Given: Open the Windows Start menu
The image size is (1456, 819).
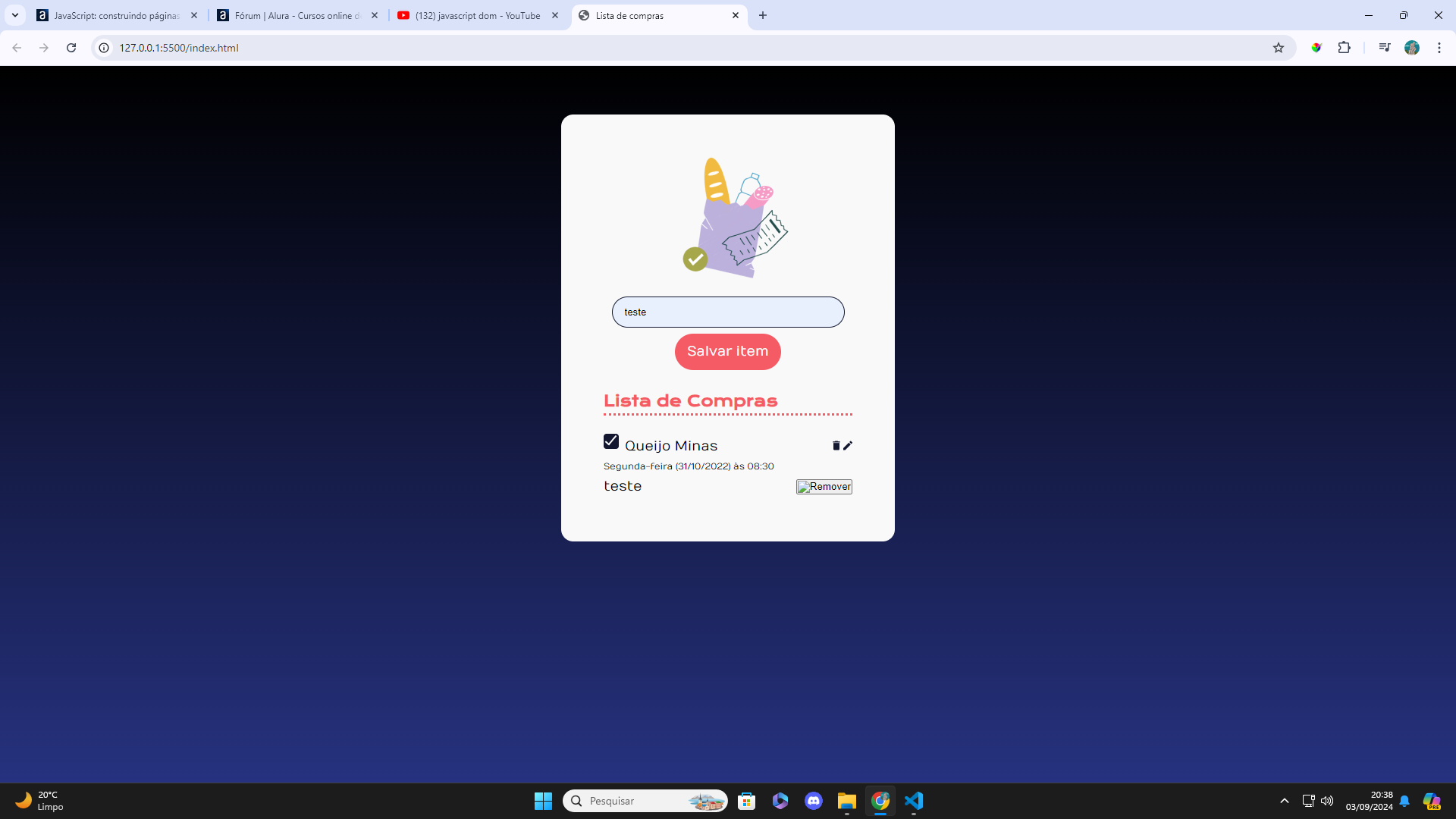Looking at the screenshot, I should coord(543,801).
